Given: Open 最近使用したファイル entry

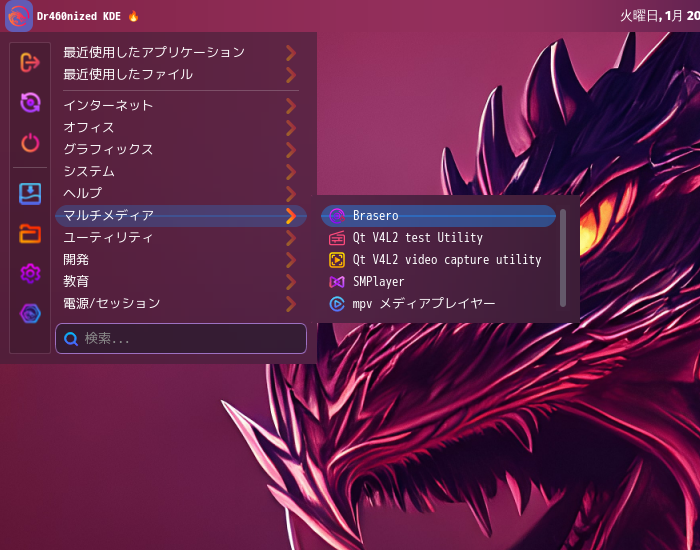Looking at the screenshot, I should [181, 75].
